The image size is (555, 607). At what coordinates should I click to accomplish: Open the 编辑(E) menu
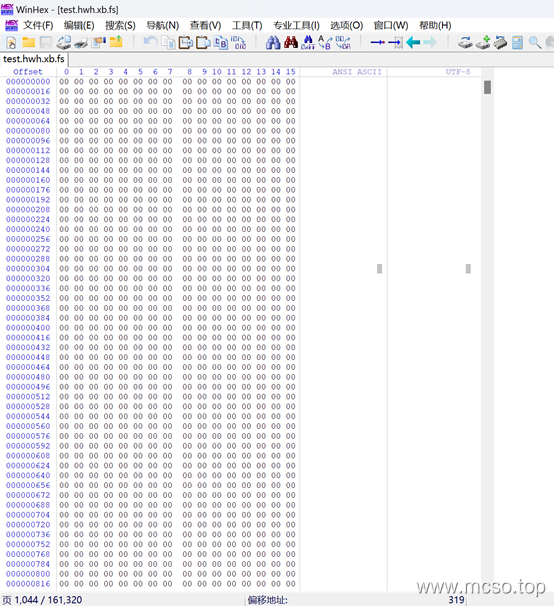click(79, 26)
